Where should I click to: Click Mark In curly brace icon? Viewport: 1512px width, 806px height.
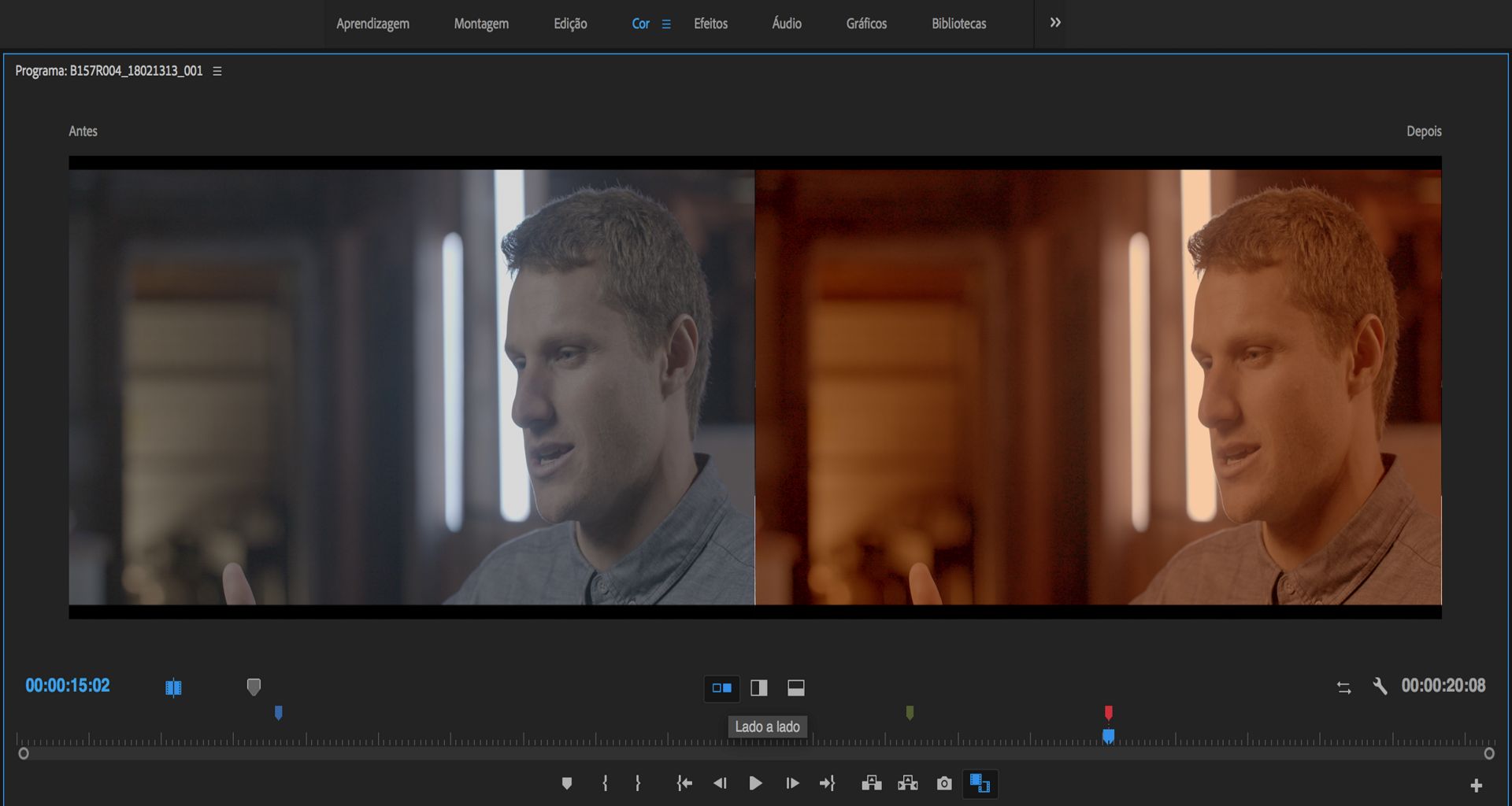(x=605, y=783)
